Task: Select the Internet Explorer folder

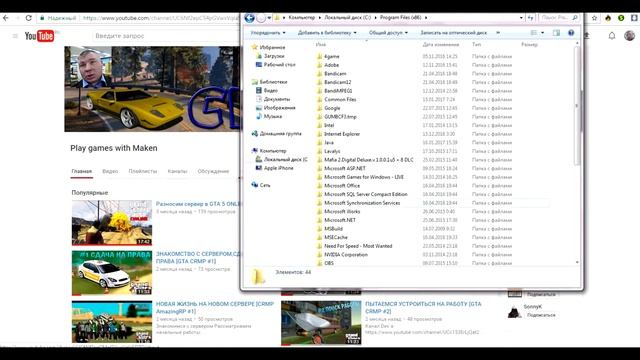Action: [x=342, y=134]
